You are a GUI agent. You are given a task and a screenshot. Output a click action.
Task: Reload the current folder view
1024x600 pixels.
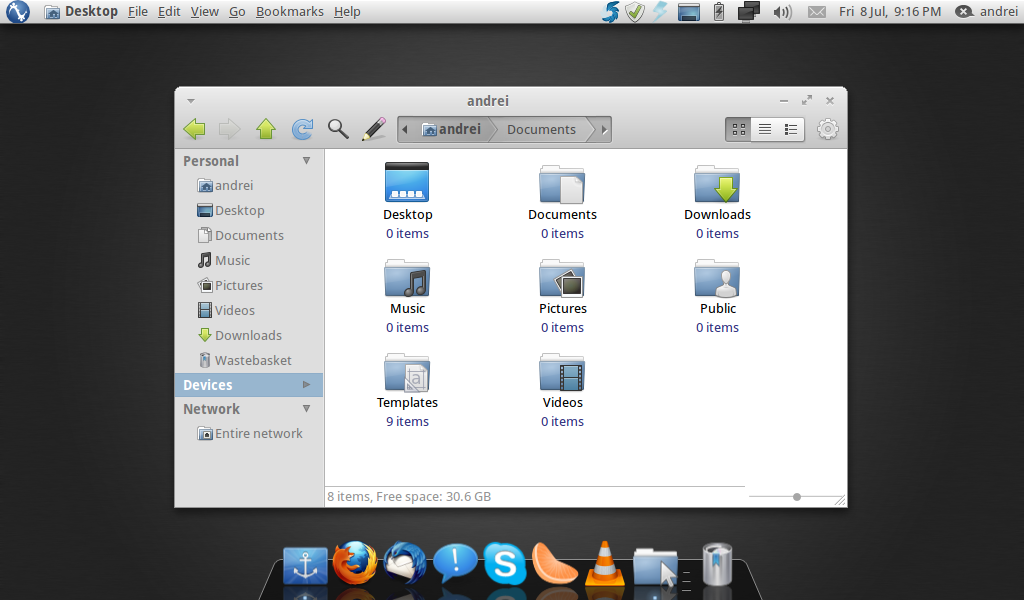point(302,129)
